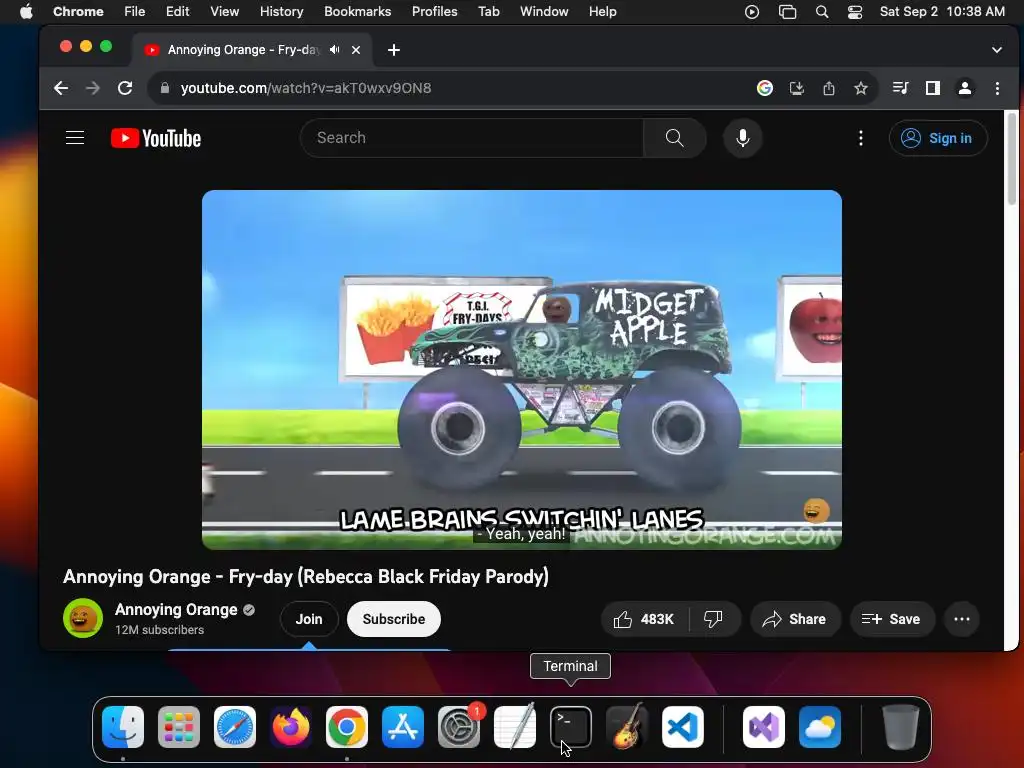The image size is (1024, 768).
Task: Subscribe to Annoying Orange
Action: coord(394,619)
